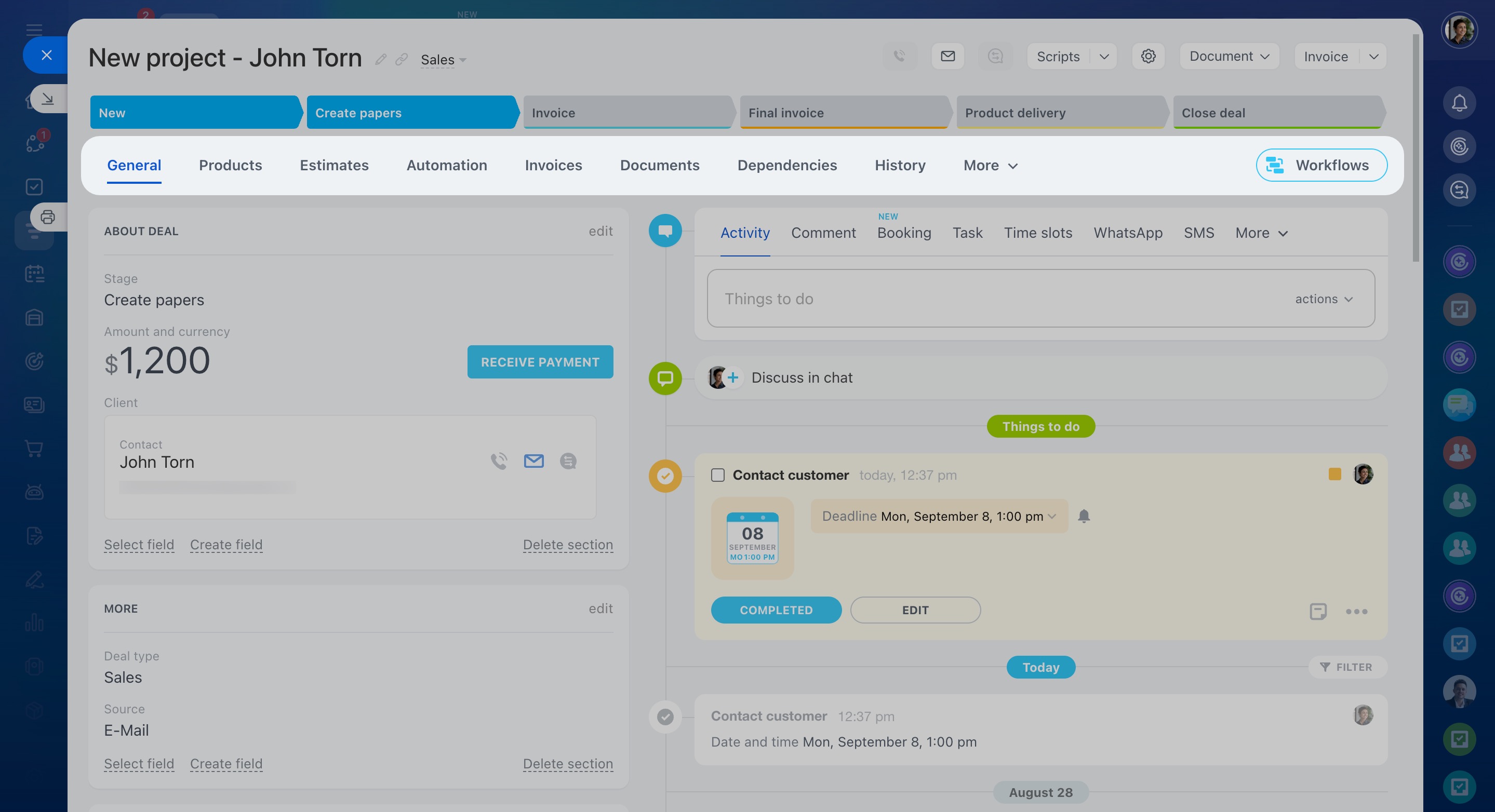Email John Torn using envelope icon

click(x=533, y=461)
